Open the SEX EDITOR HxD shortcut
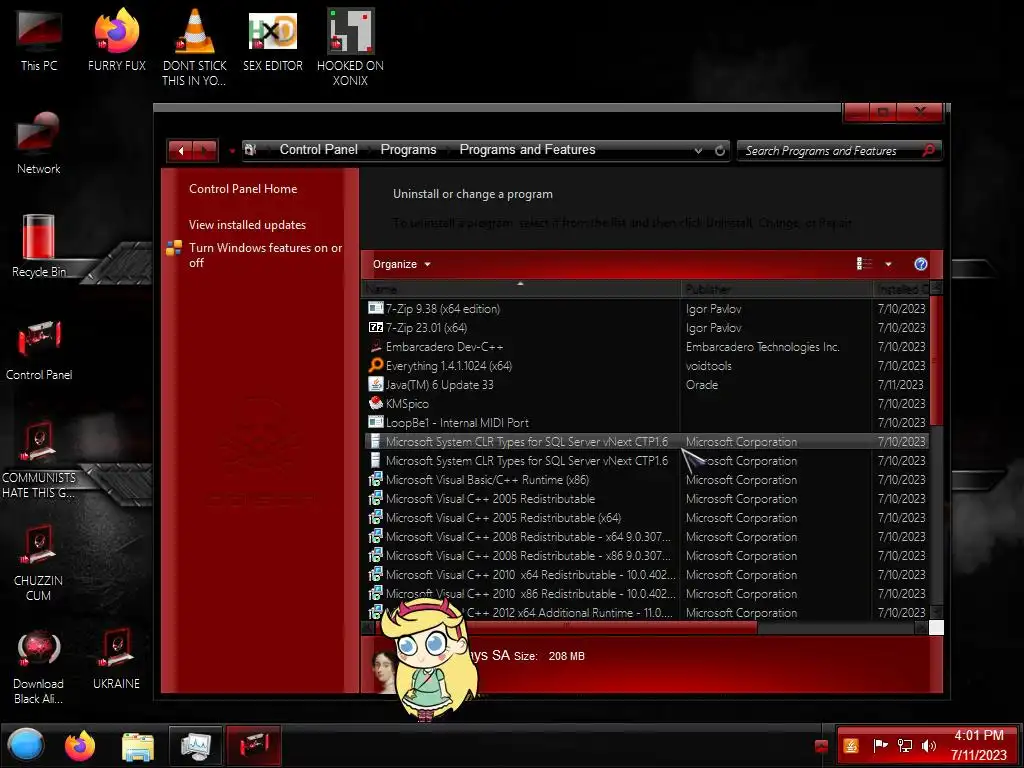The image size is (1024, 768). coord(273,41)
